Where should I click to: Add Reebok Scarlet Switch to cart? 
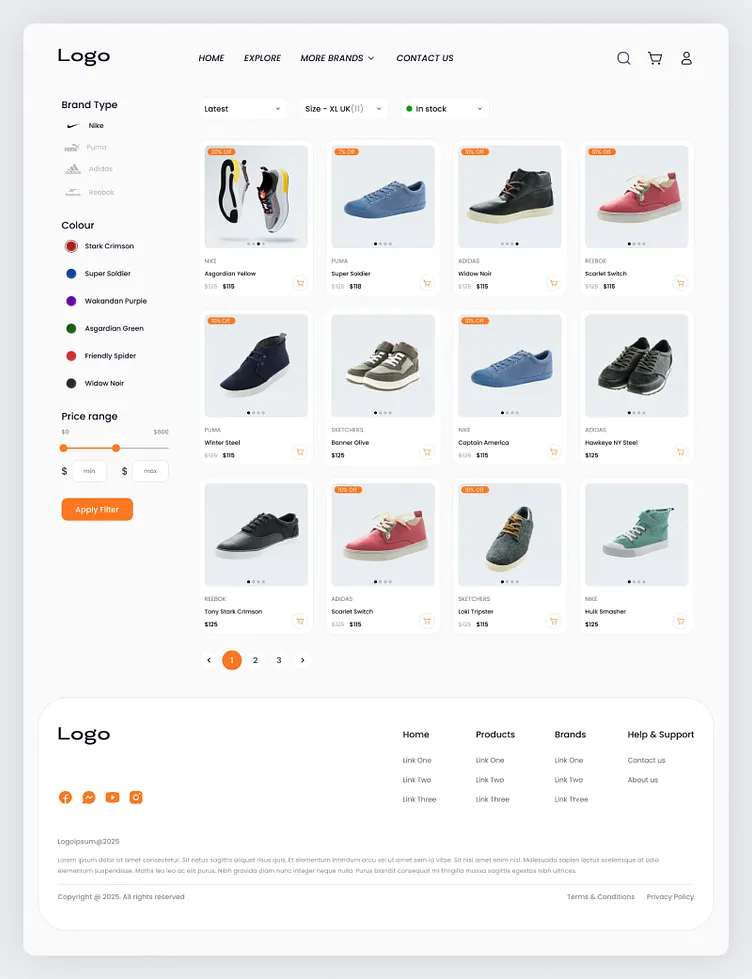tap(680, 283)
